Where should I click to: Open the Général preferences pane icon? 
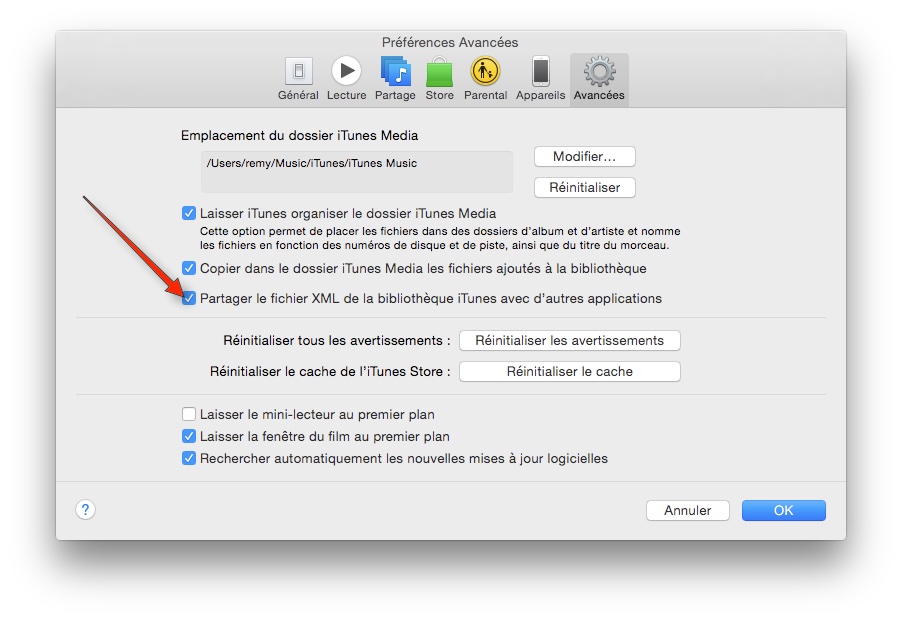point(298,71)
